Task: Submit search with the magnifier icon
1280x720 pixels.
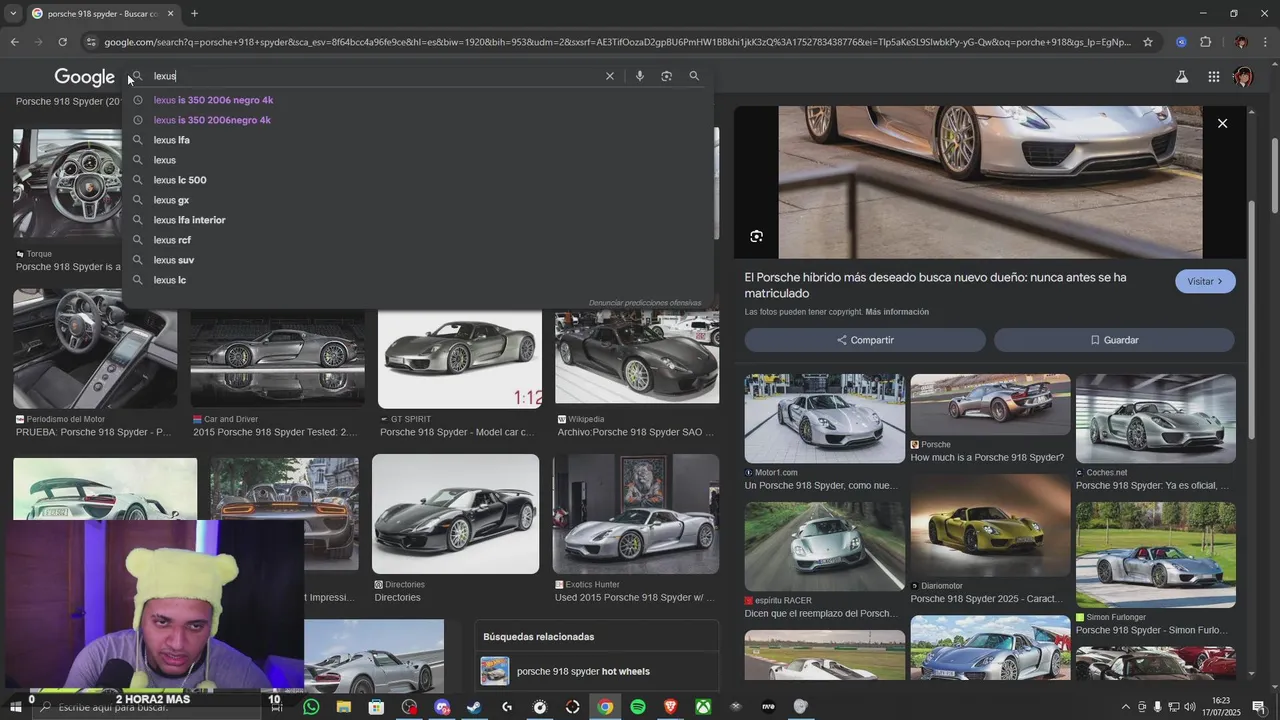Action: click(694, 76)
